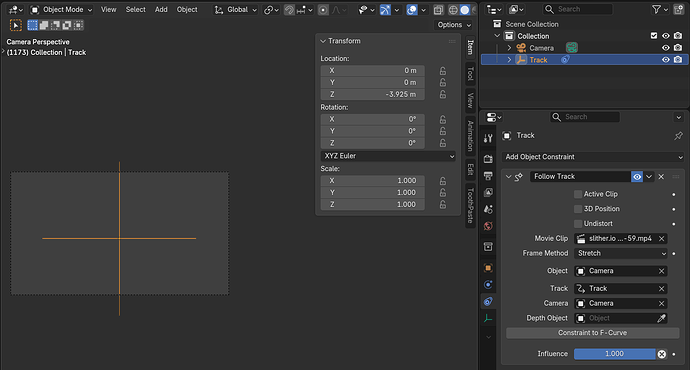Hide Track object in outliner viewport

coord(665,60)
